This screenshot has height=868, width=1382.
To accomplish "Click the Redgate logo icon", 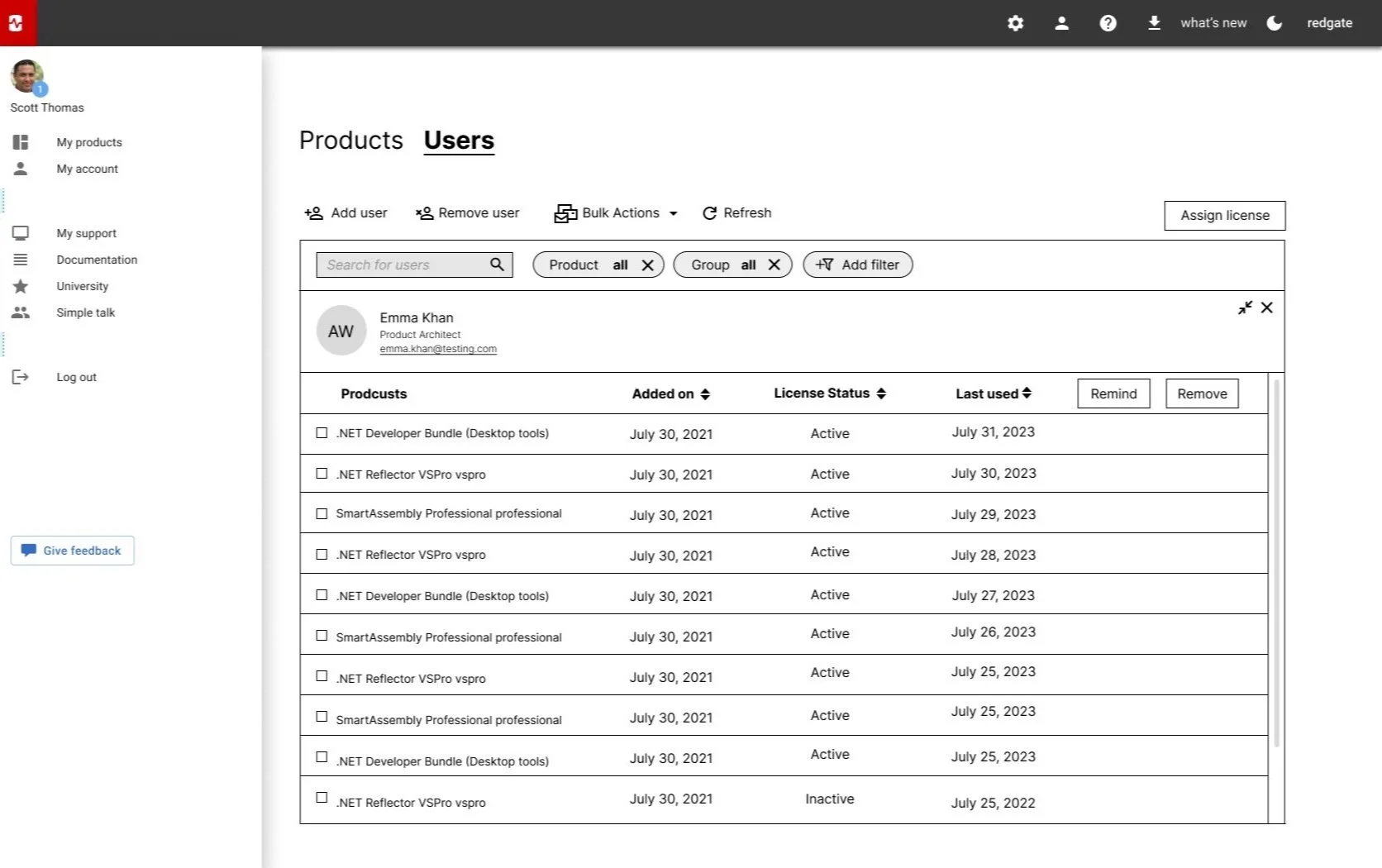I will pos(17,23).
